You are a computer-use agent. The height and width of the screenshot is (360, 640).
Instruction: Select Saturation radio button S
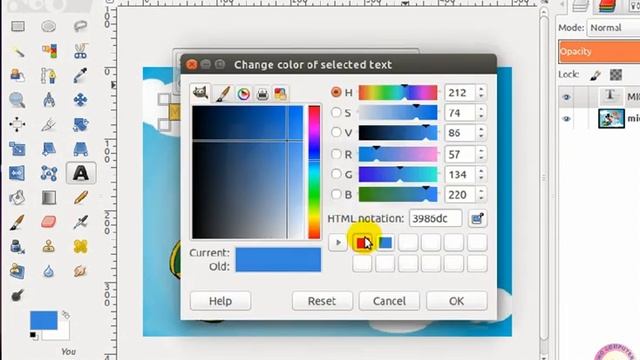(336, 112)
